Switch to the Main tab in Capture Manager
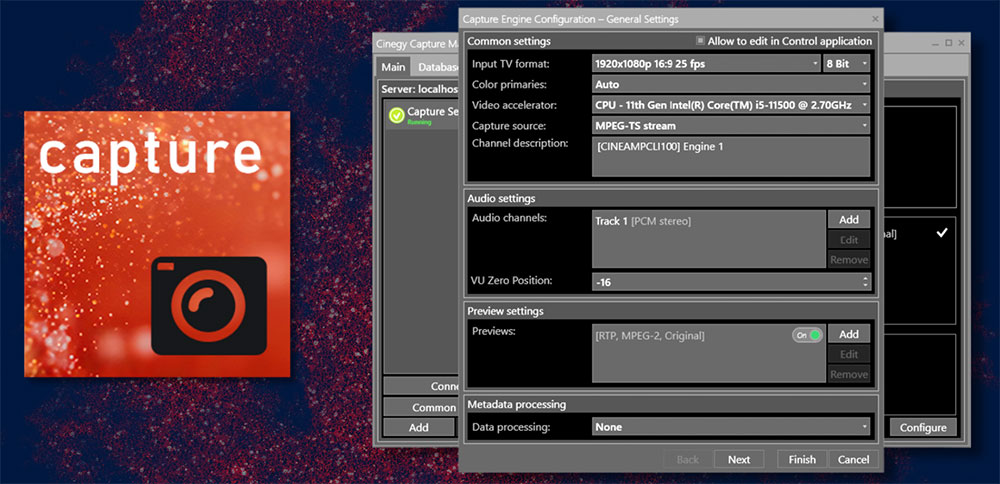 393,67
